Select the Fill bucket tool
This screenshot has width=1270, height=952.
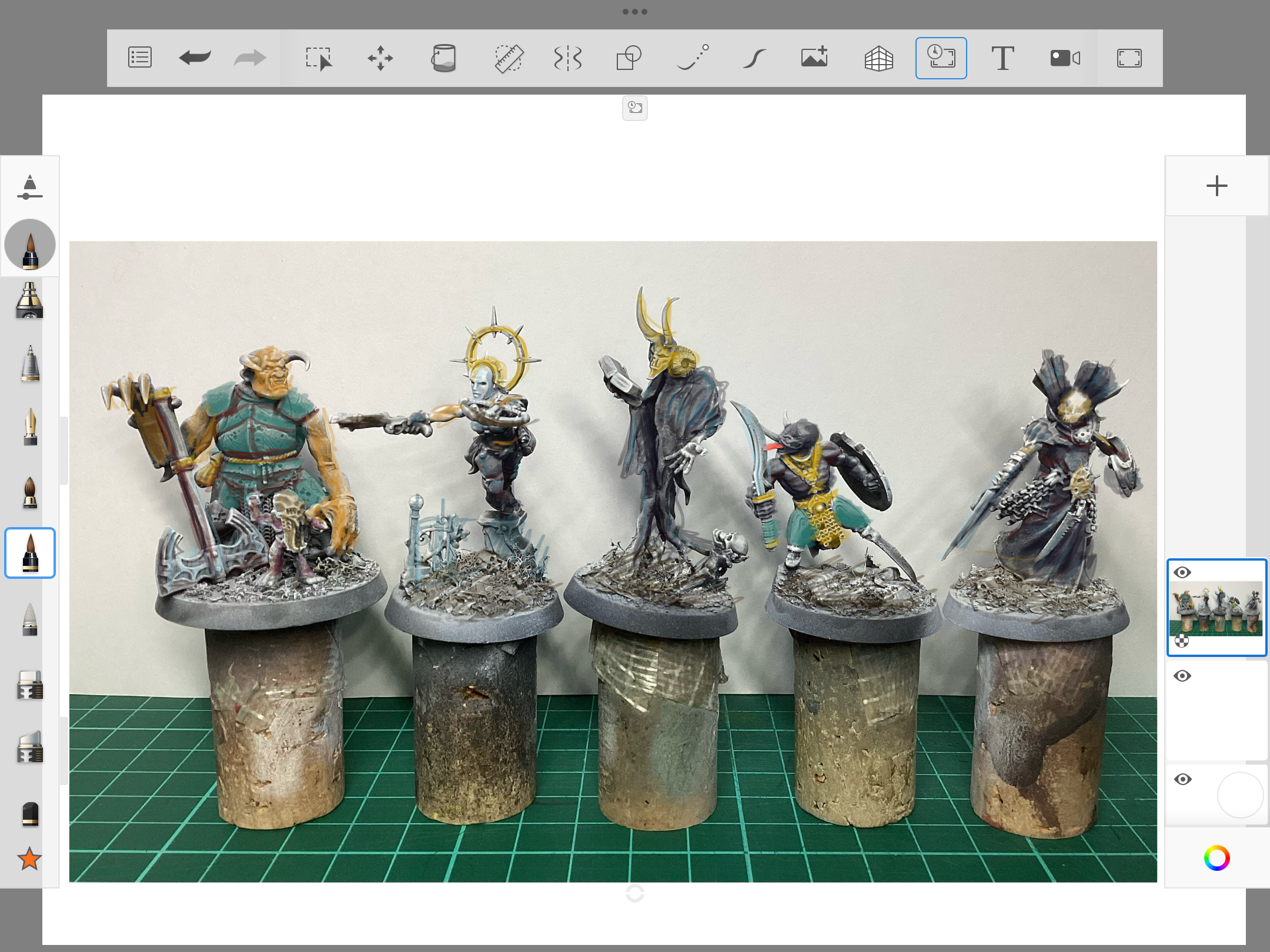443,58
